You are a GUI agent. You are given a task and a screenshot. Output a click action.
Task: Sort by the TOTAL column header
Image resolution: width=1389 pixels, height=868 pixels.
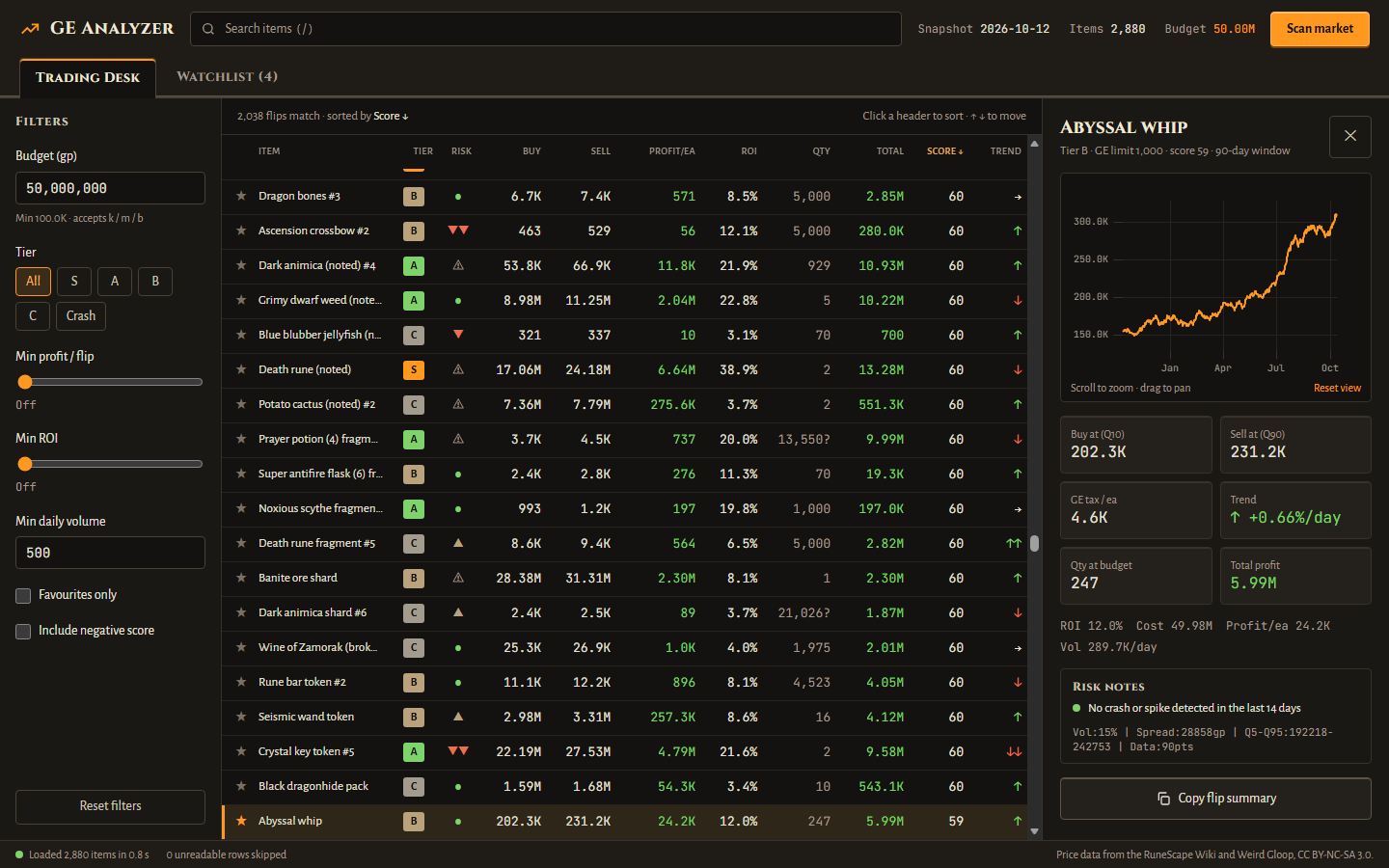[889, 151]
